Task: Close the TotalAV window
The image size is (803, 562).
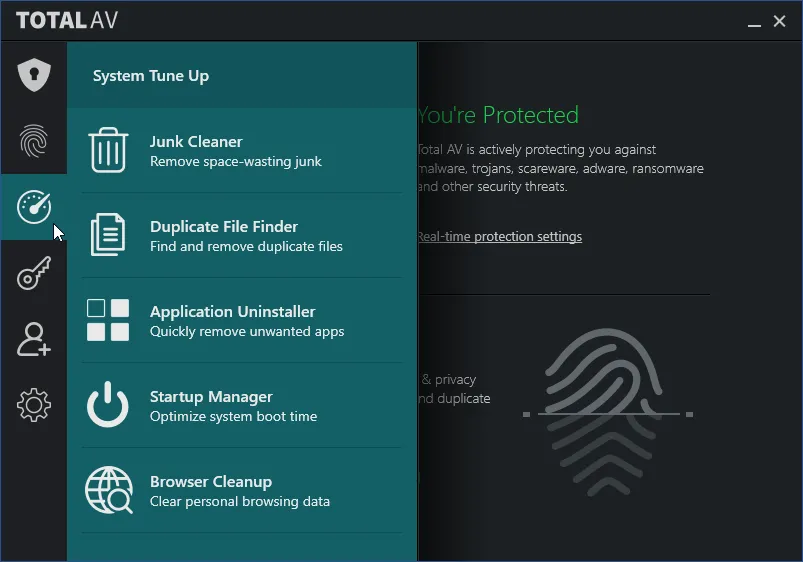Action: click(x=779, y=21)
